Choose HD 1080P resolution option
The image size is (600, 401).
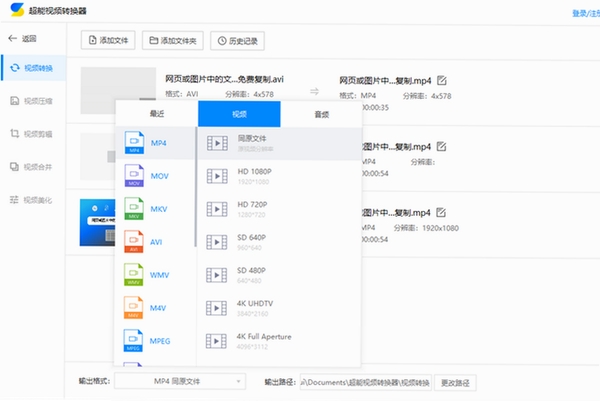[279, 176]
